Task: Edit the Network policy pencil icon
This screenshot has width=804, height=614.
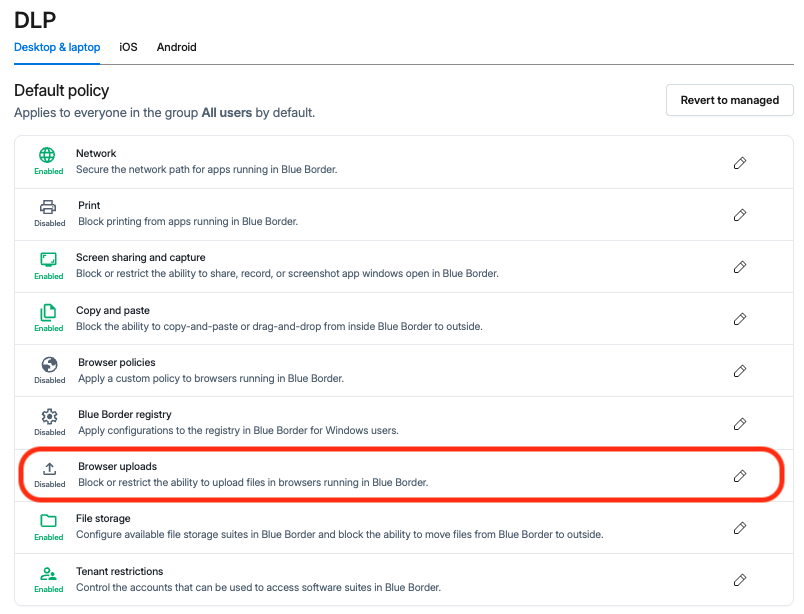Action: click(x=739, y=163)
